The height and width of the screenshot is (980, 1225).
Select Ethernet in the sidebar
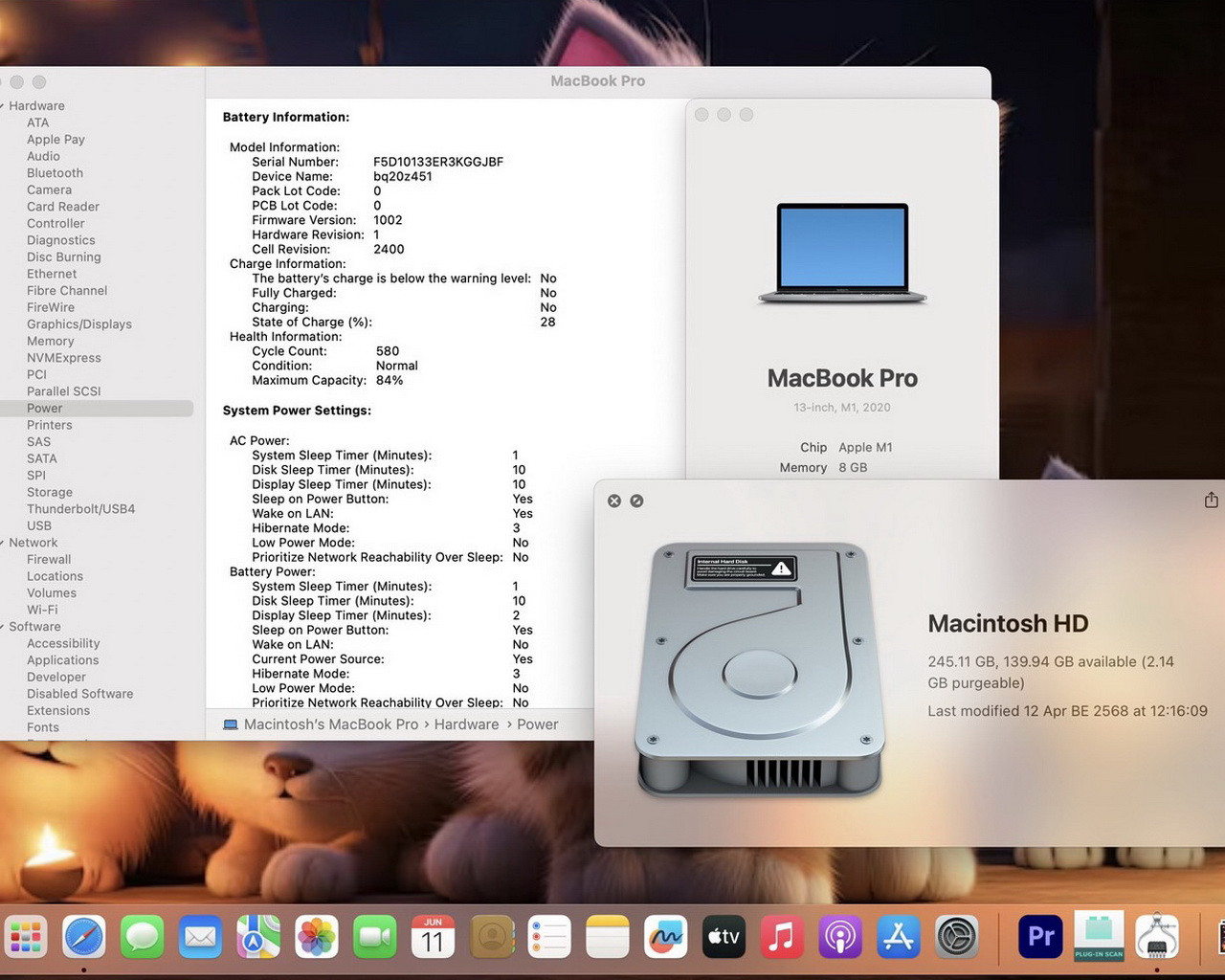pyautogui.click(x=52, y=274)
